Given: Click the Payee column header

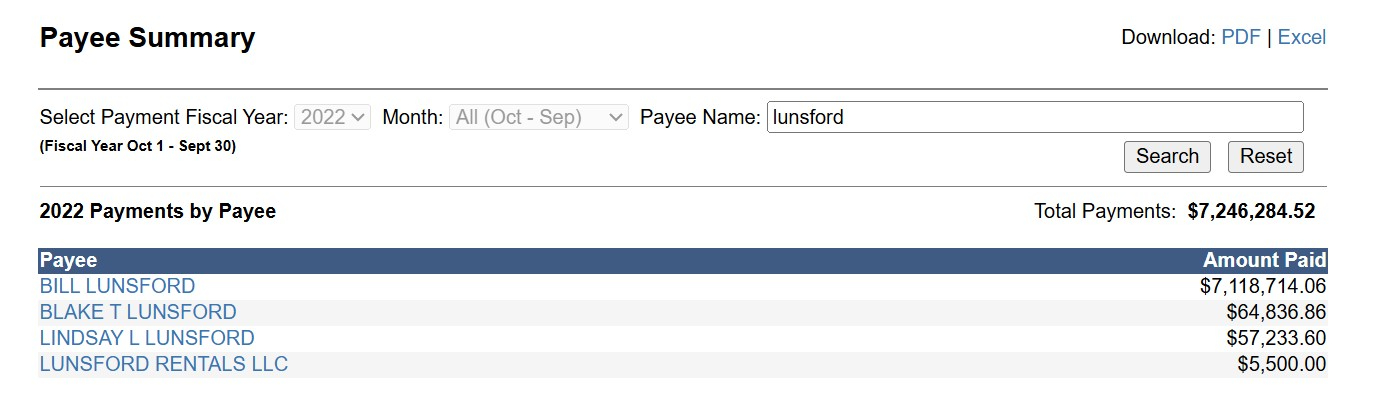Looking at the screenshot, I should (68, 261).
